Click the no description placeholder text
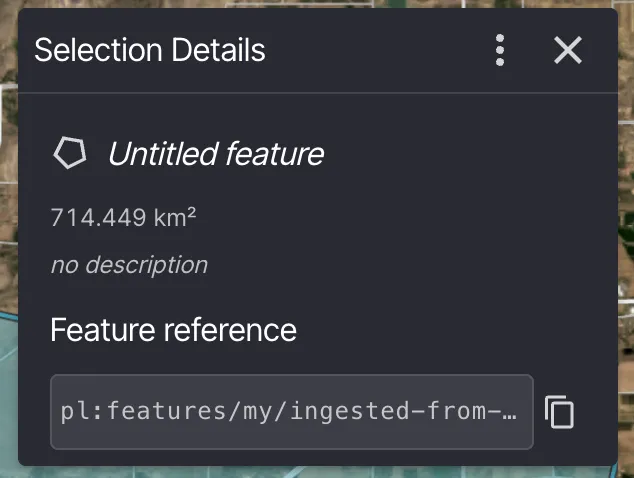 coord(129,265)
